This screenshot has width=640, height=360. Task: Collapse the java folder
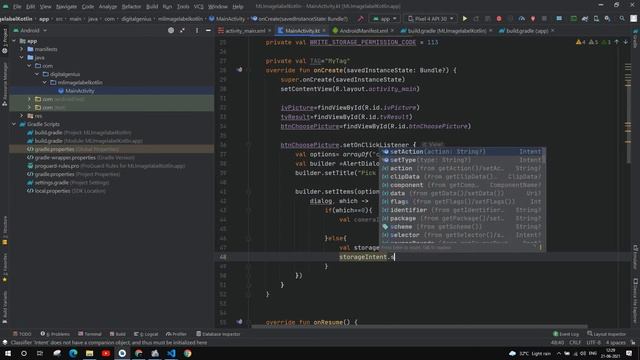pyautogui.click(x=22, y=58)
